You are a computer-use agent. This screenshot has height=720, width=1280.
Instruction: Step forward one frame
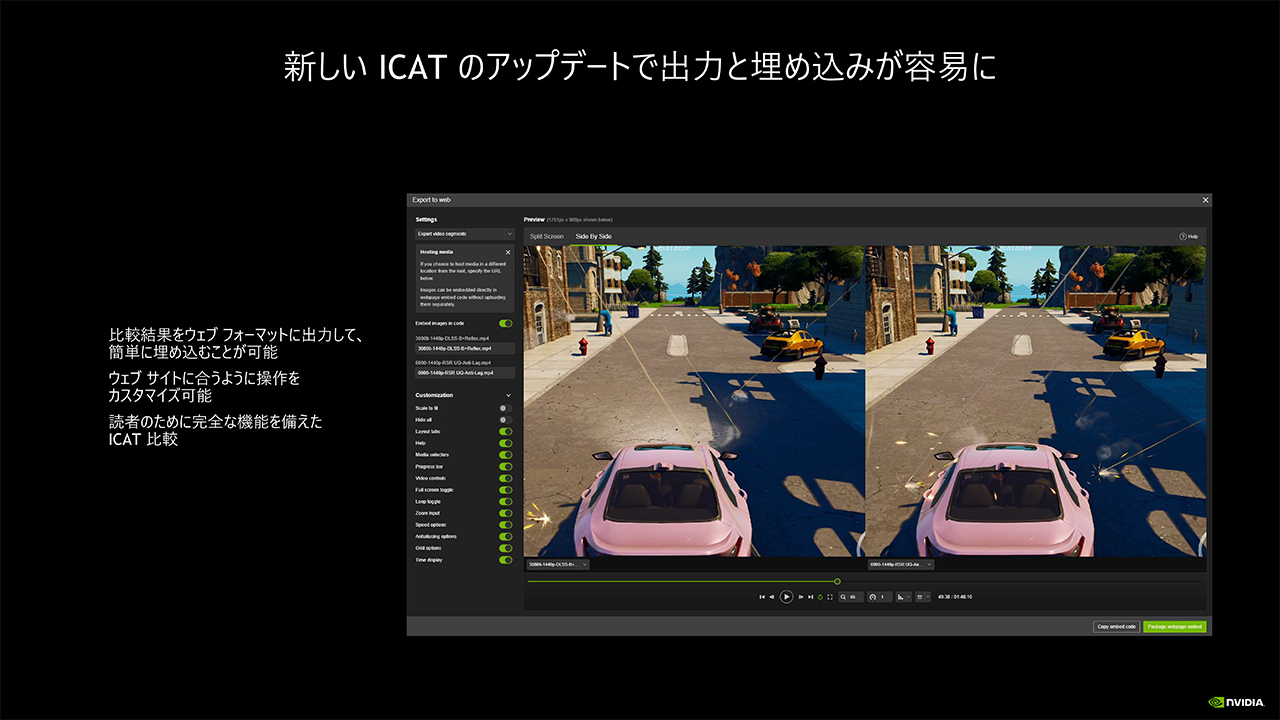click(x=801, y=597)
